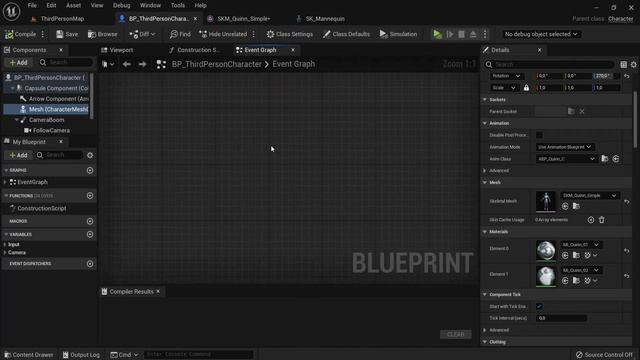
Task: Expand the Camera variables category
Action: click(5, 253)
